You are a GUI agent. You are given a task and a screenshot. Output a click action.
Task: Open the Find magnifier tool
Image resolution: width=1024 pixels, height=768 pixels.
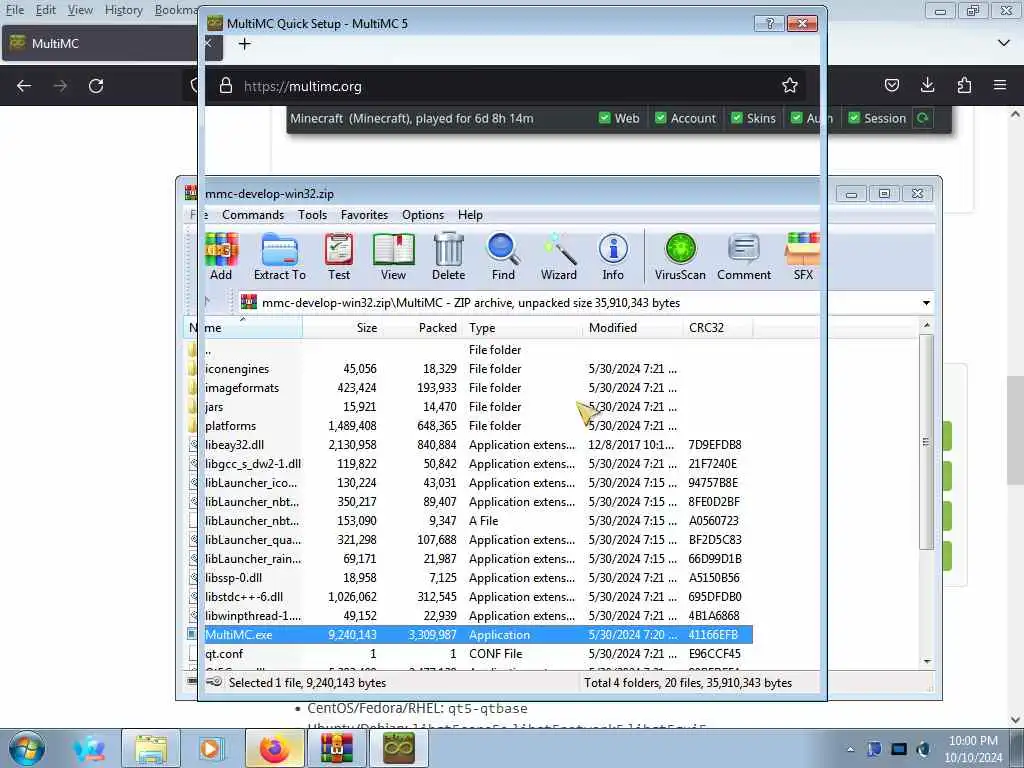[x=503, y=256]
